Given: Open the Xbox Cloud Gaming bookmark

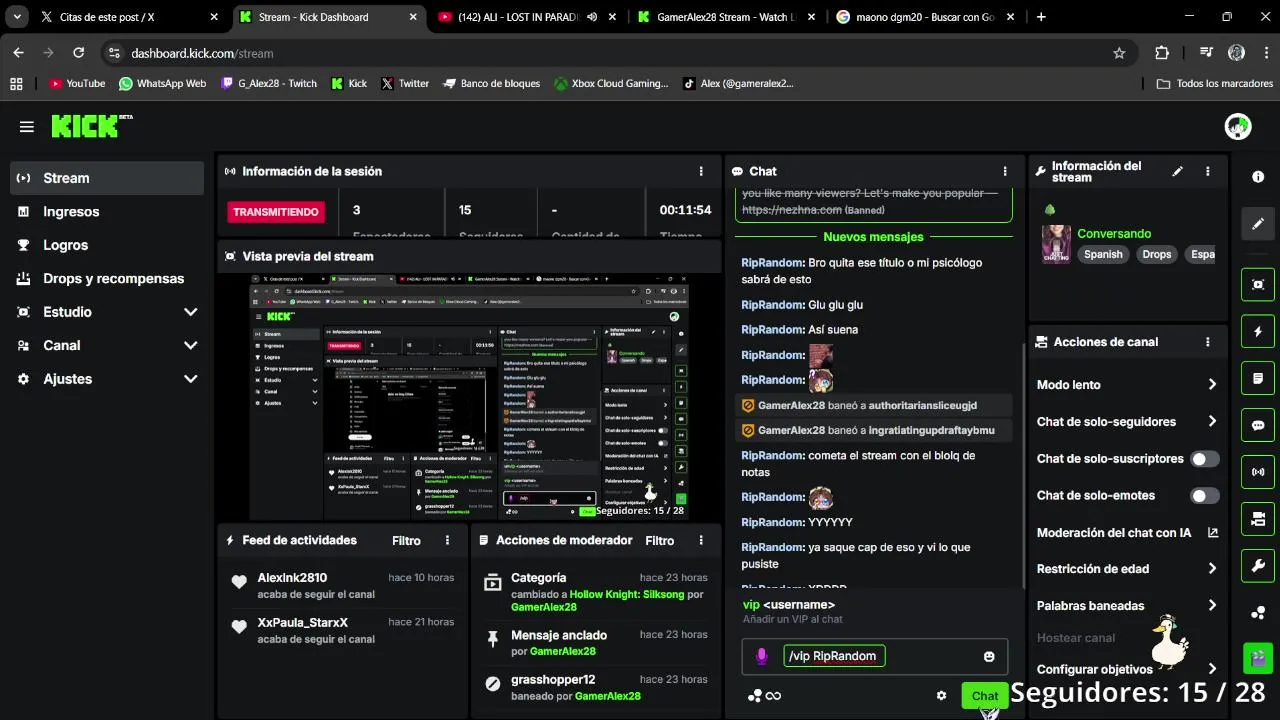Looking at the screenshot, I should (611, 84).
